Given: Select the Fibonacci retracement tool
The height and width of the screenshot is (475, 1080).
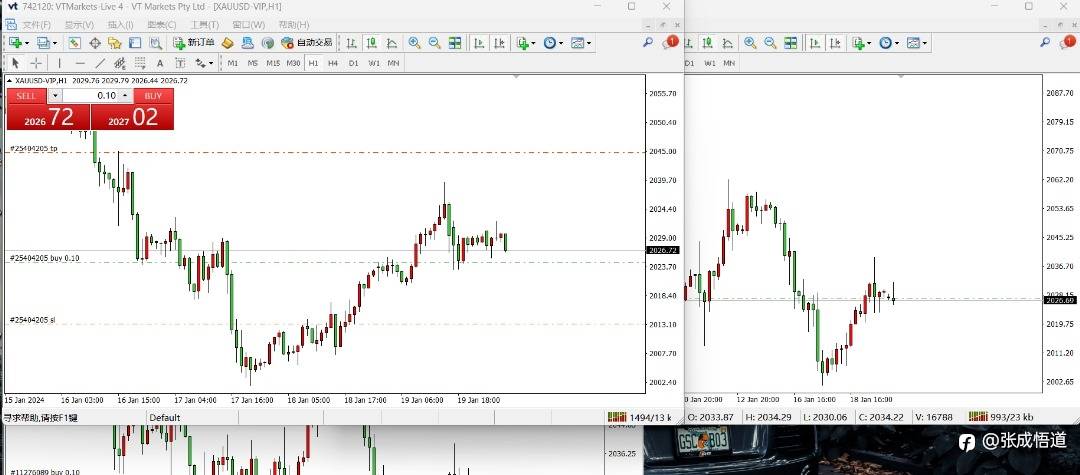Looking at the screenshot, I should (x=140, y=63).
